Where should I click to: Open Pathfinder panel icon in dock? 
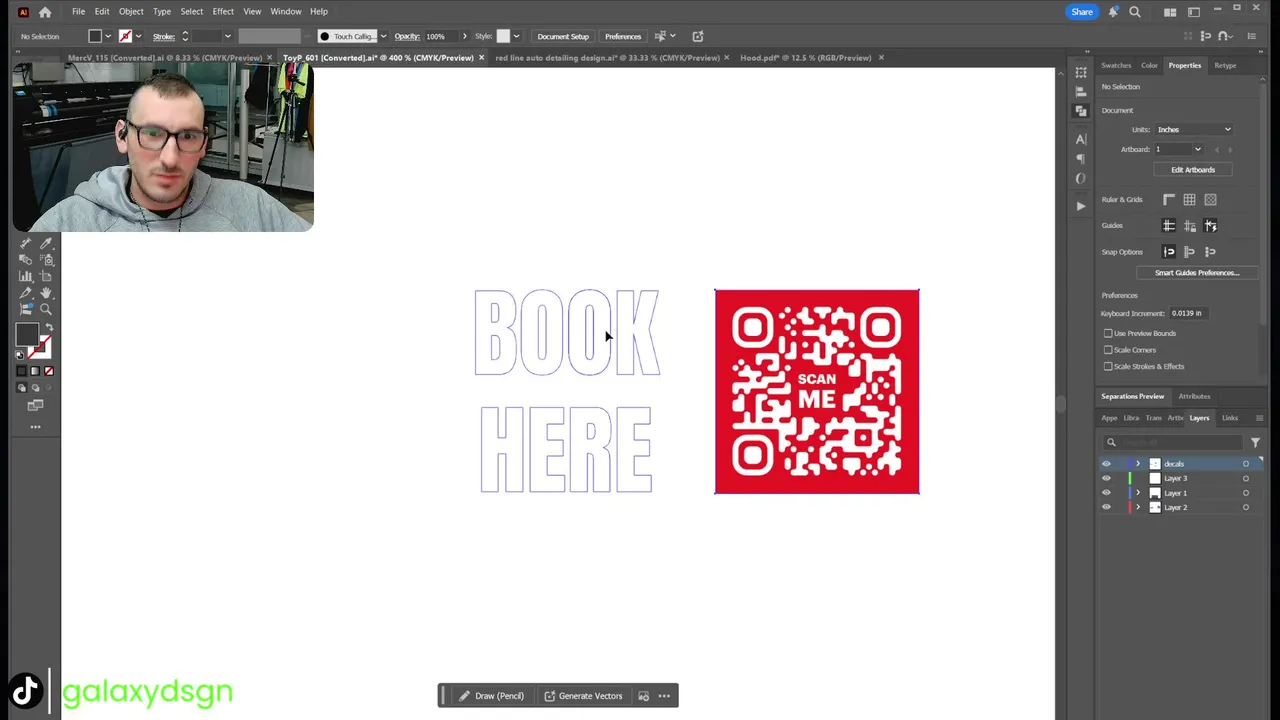[1081, 111]
